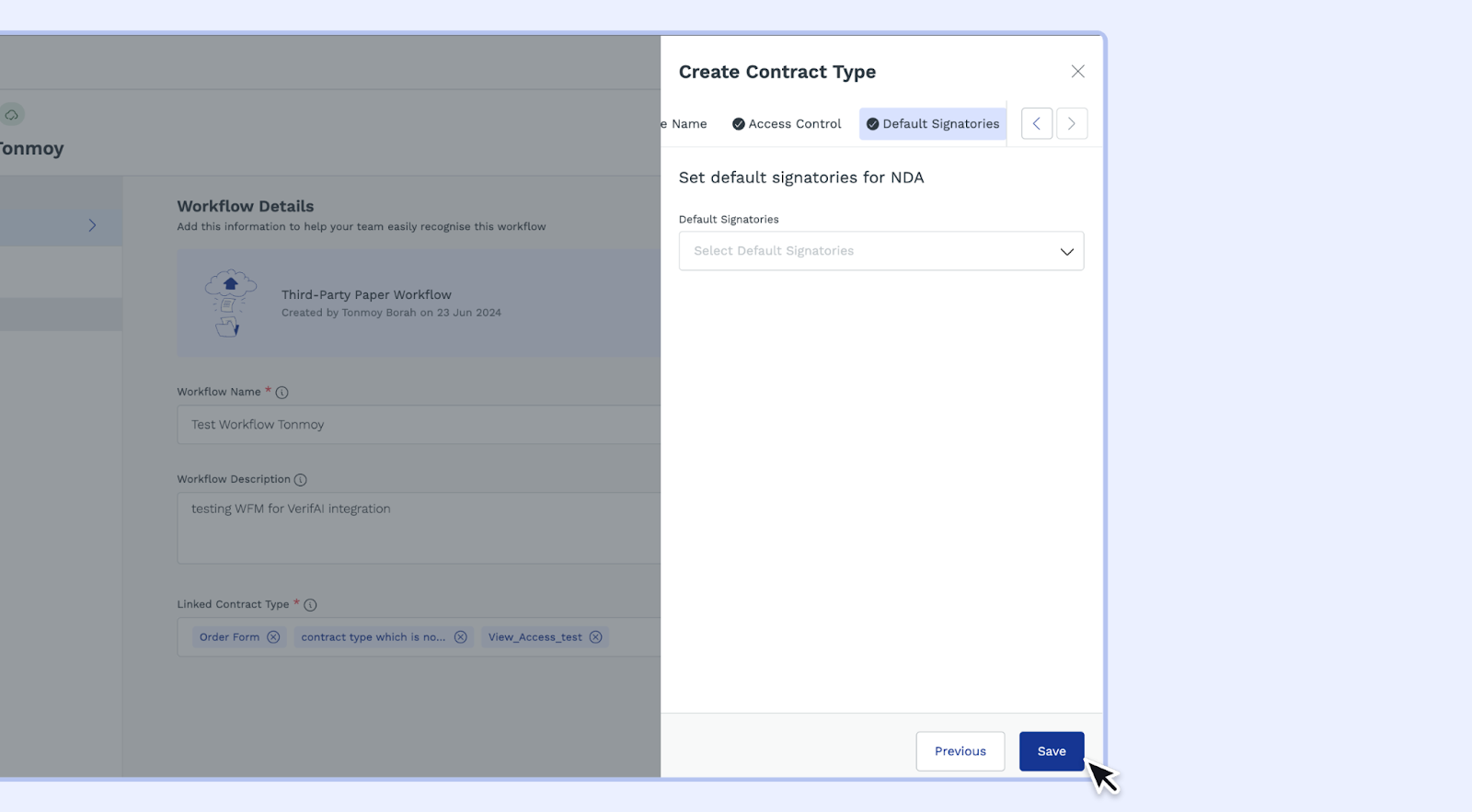Click the previous tab arrow button
Screen dimensions: 1472x812
(x=1036, y=123)
